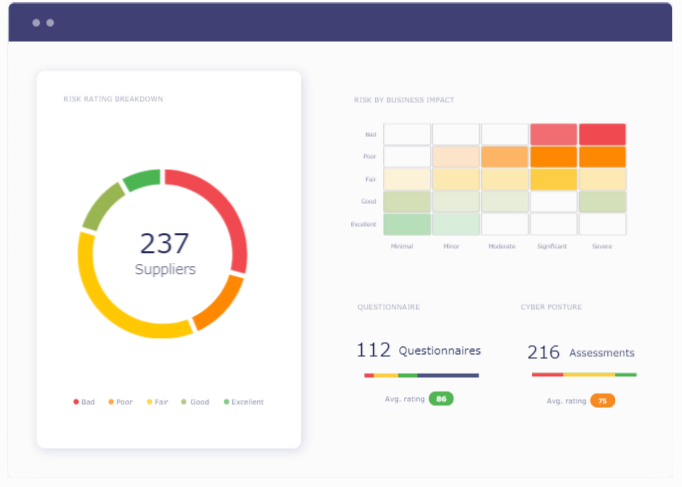The height and width of the screenshot is (487, 682).
Task: Click the RISK BY BUSINESS IMPACT heading
Action: tap(404, 100)
